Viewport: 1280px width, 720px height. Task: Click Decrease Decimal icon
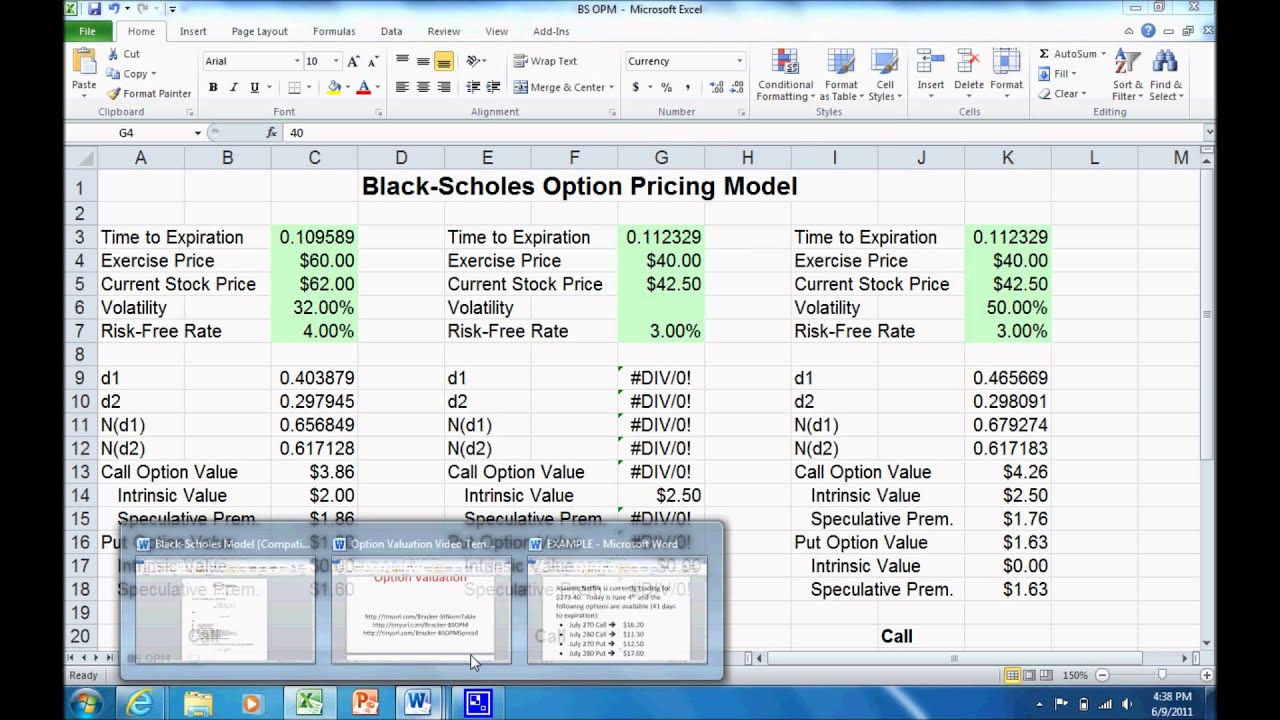pyautogui.click(x=737, y=87)
